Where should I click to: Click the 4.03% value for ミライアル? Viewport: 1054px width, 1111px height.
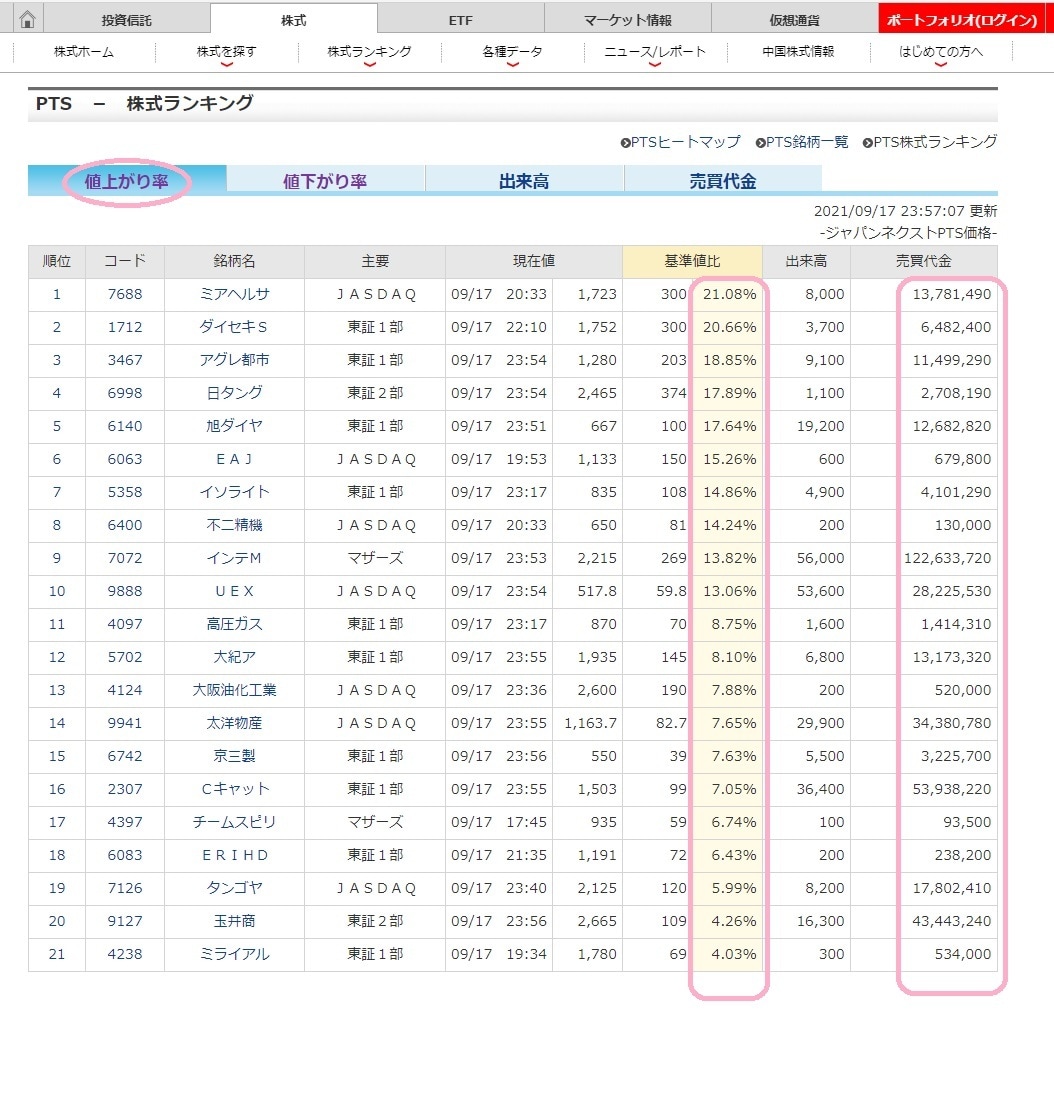click(734, 954)
